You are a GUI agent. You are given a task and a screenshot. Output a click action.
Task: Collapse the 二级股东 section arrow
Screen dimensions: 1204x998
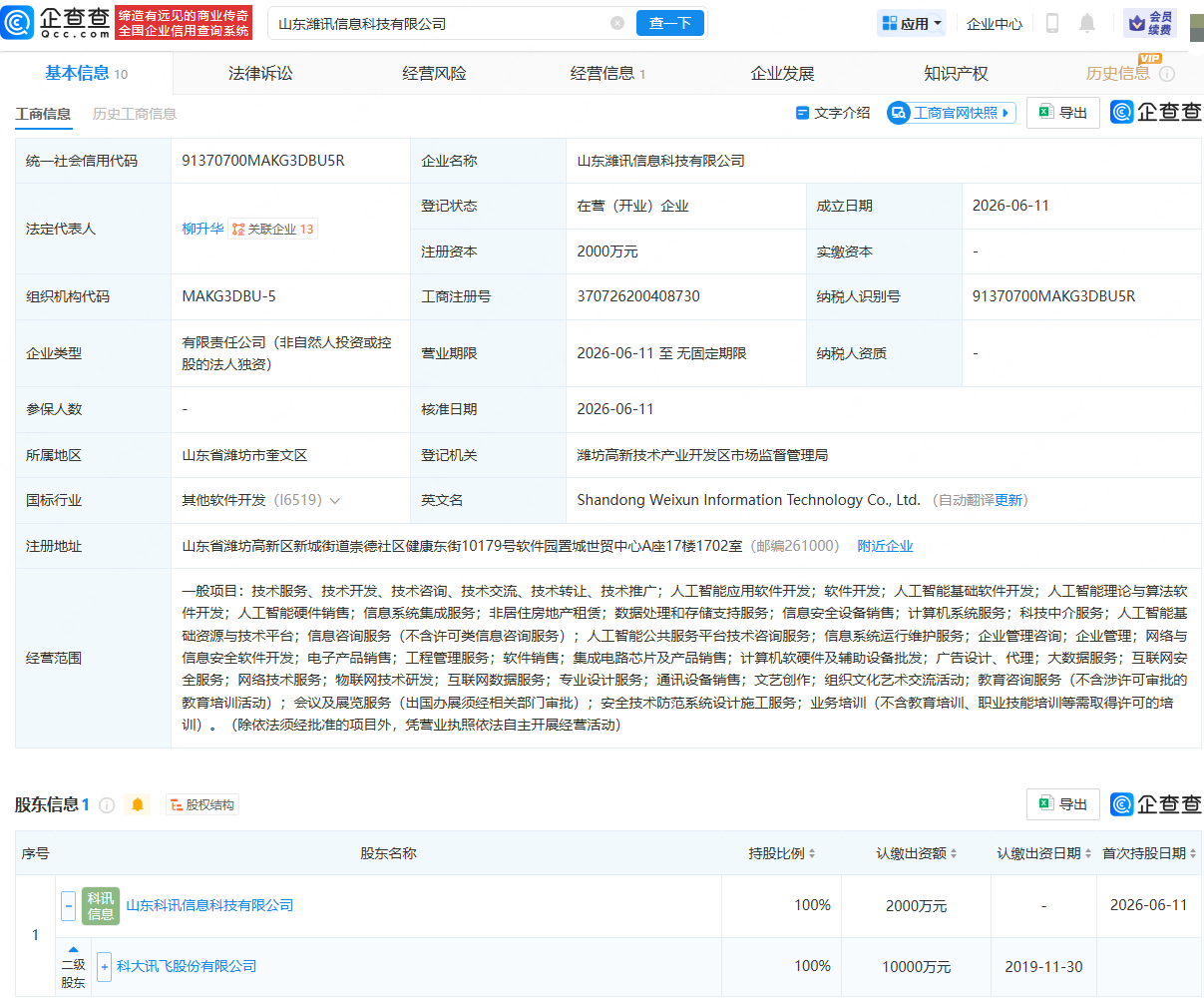(73, 949)
